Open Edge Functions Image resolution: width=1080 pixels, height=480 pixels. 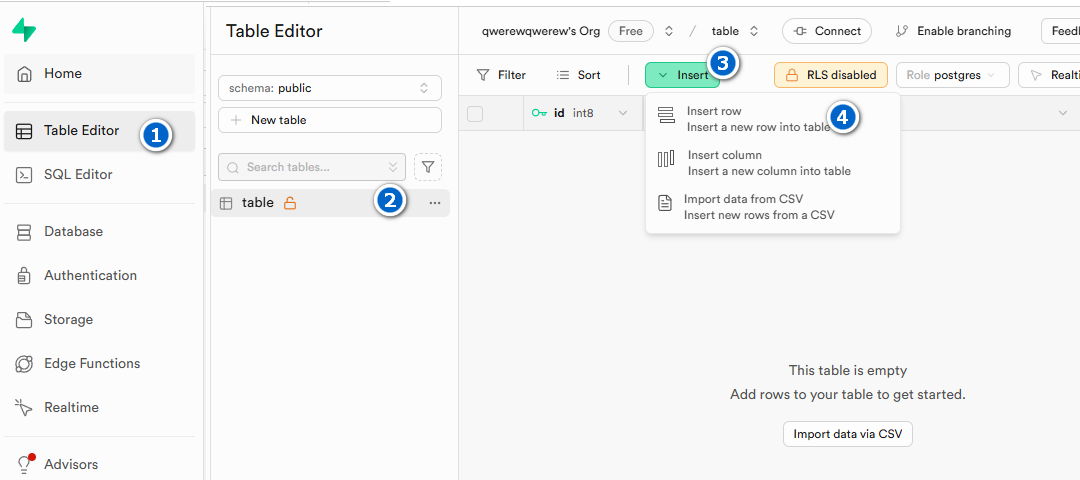91,364
